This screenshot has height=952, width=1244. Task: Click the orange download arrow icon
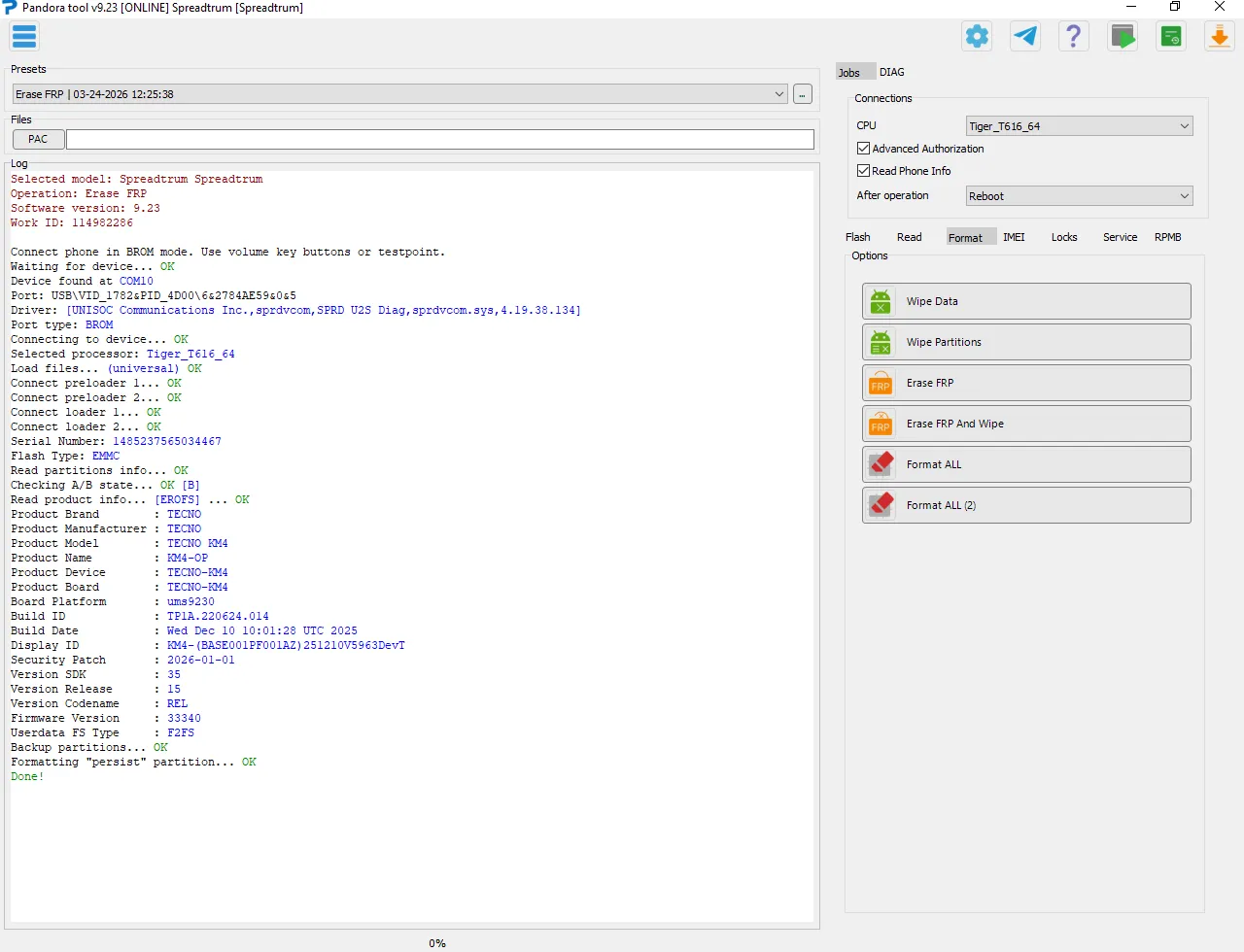[x=1219, y=37]
